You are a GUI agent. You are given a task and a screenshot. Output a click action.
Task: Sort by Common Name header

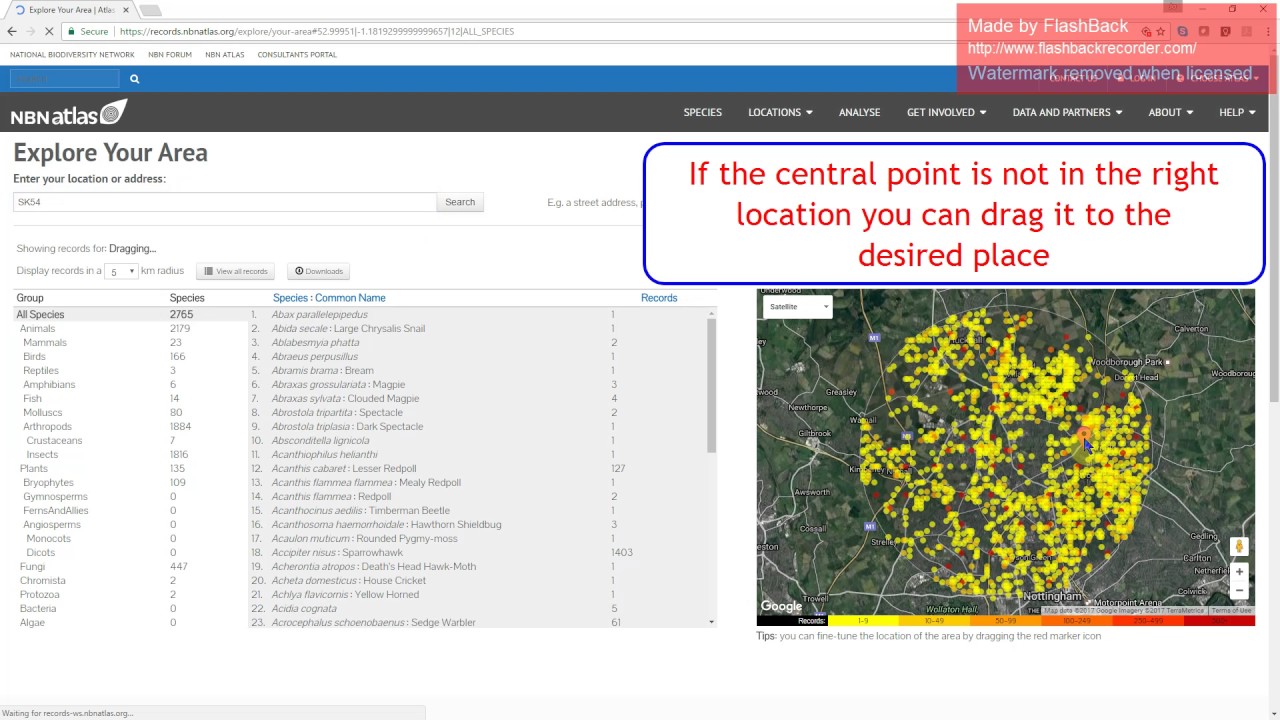[350, 298]
